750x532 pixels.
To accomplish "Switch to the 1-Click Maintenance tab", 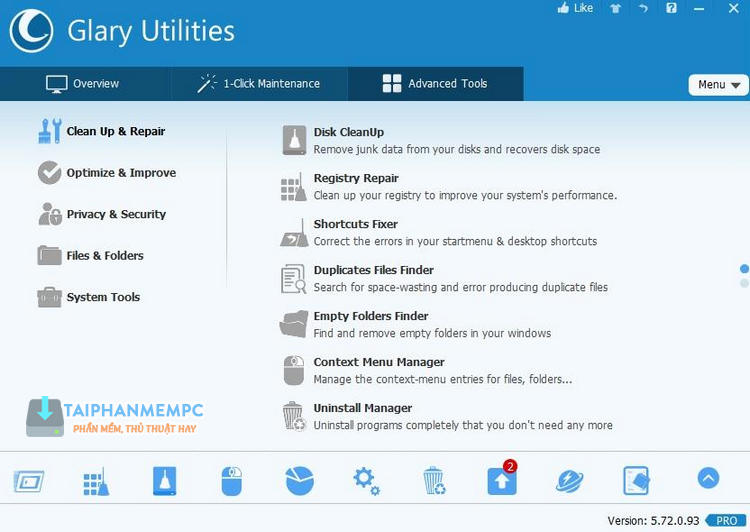I will tap(258, 84).
